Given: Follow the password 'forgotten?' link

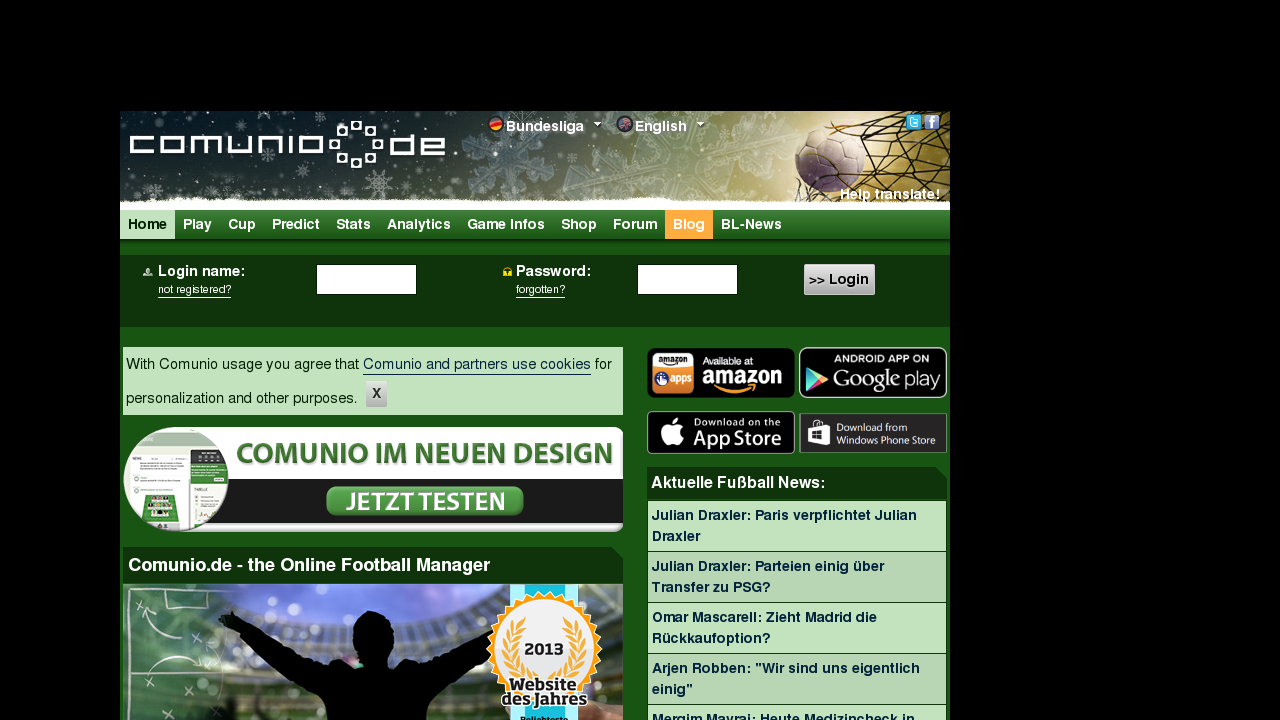Looking at the screenshot, I should pos(540,290).
